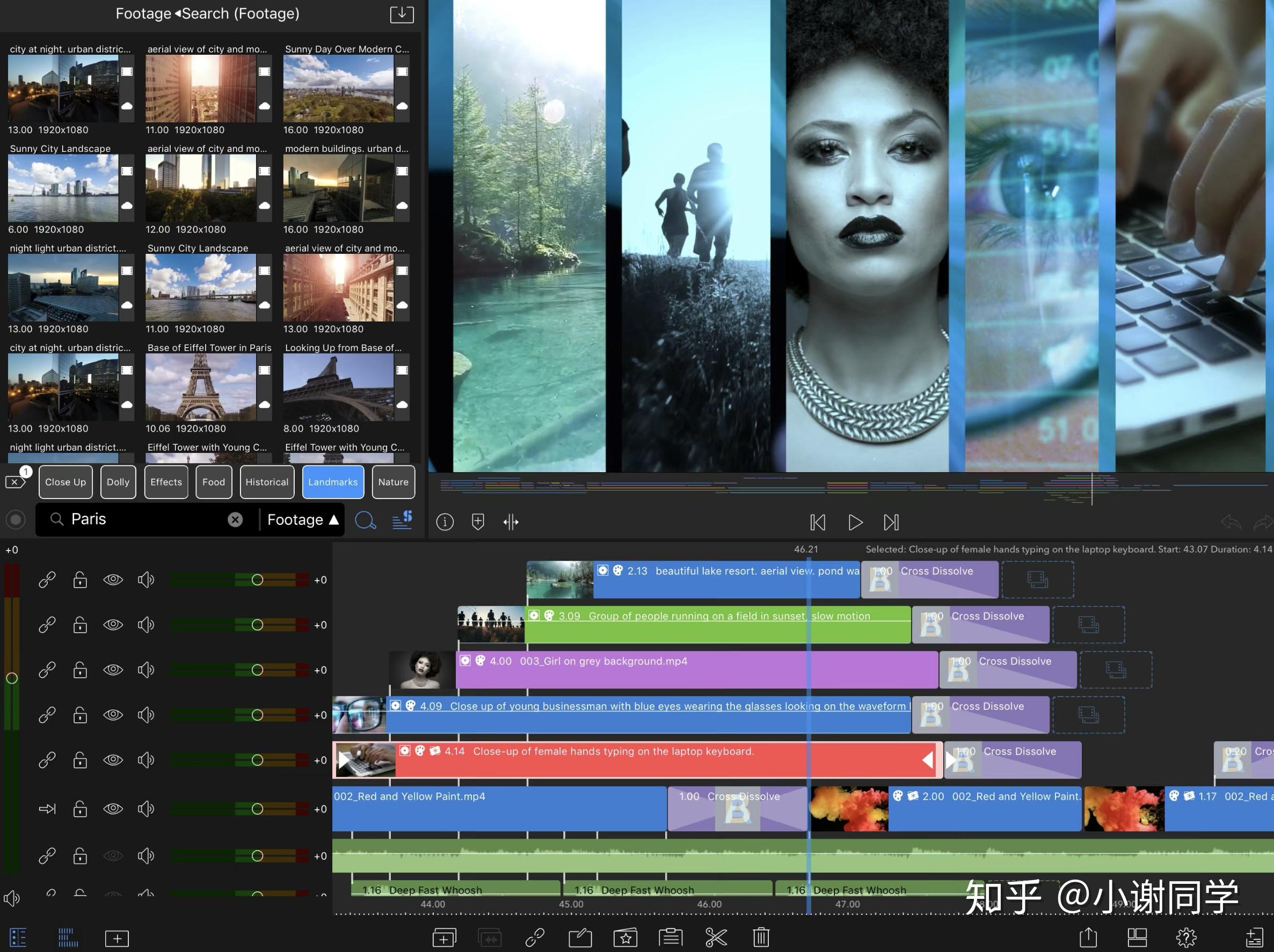Viewport: 1274px width, 952px height.
Task: Select the Nature tag
Action: click(x=394, y=482)
